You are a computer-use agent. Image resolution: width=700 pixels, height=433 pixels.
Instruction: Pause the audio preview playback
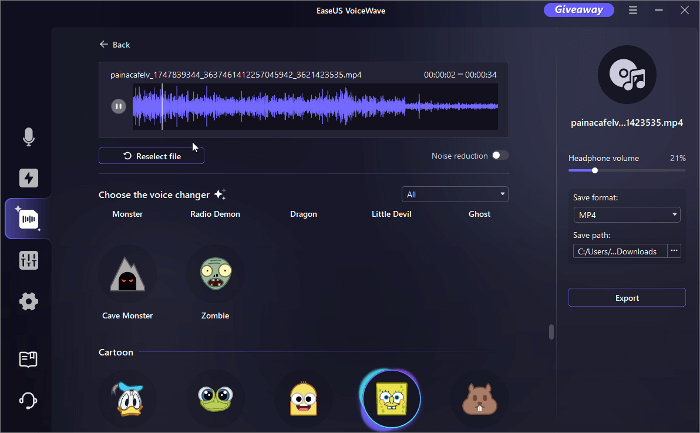[x=118, y=106]
